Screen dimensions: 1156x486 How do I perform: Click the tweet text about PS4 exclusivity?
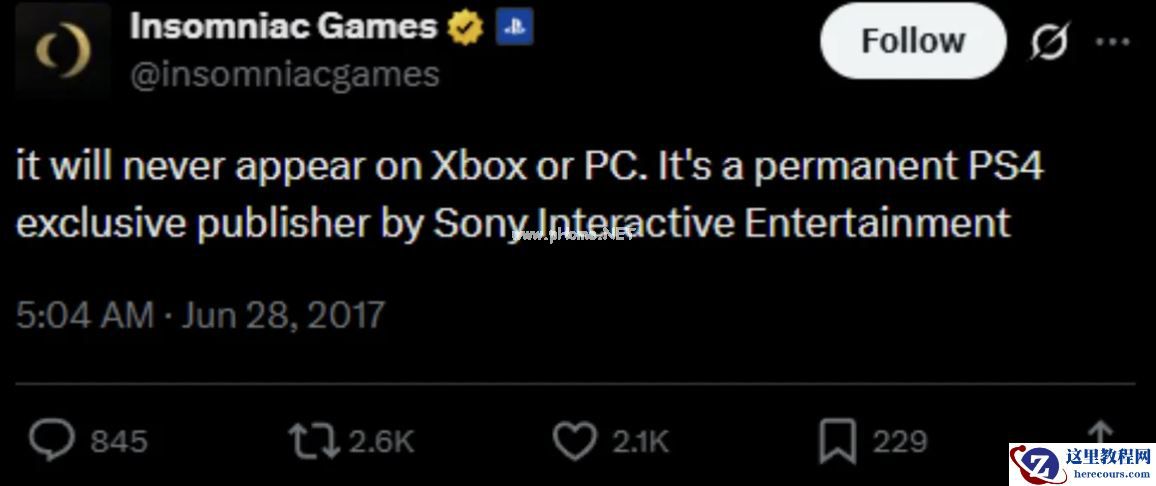pyautogui.click(x=530, y=194)
